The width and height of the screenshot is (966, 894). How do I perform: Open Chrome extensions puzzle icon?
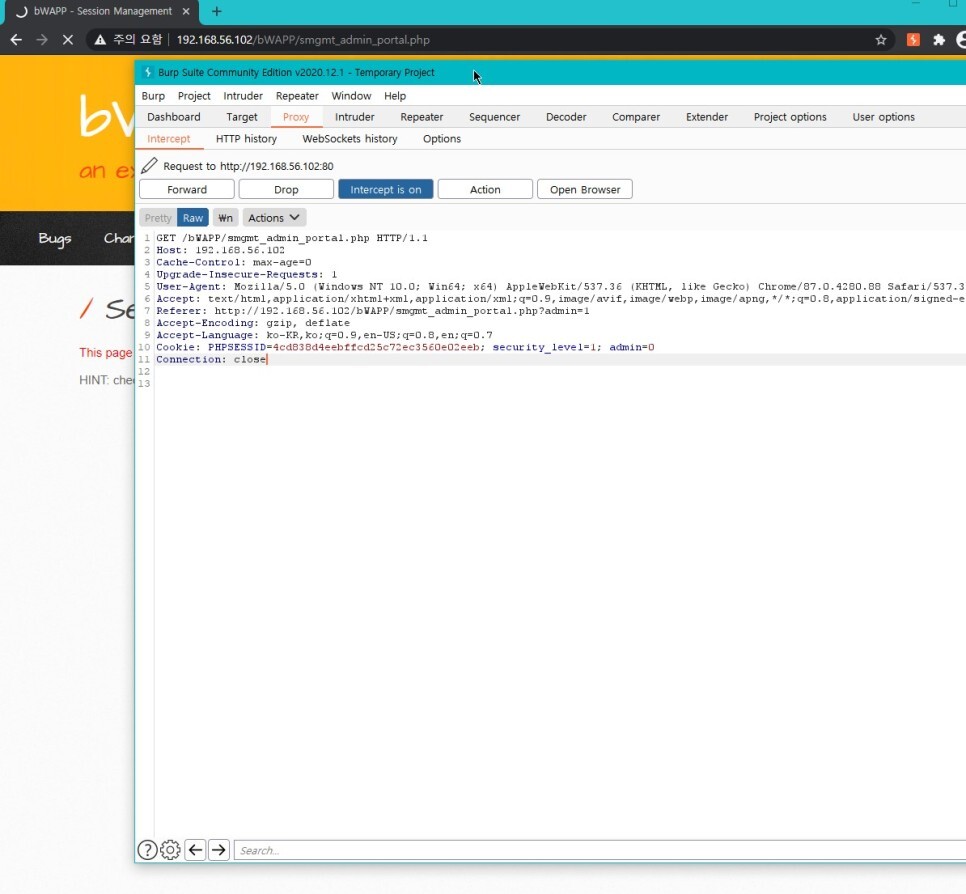(939, 40)
